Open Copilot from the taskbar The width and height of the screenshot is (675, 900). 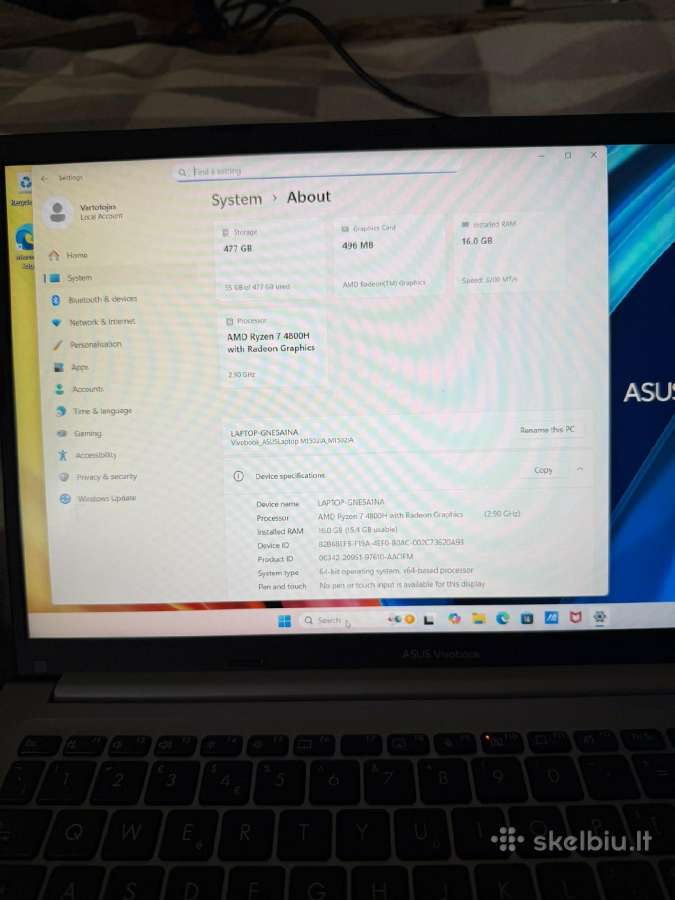tap(455, 618)
